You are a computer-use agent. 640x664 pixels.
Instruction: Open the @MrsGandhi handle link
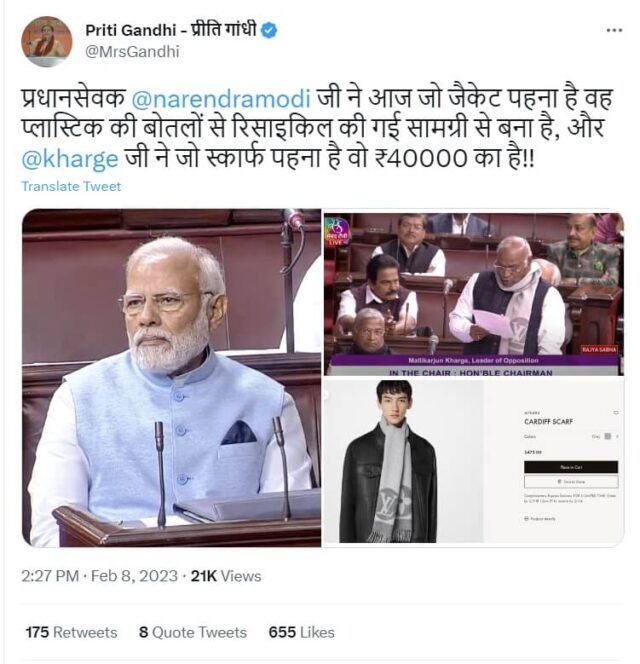coord(132,52)
